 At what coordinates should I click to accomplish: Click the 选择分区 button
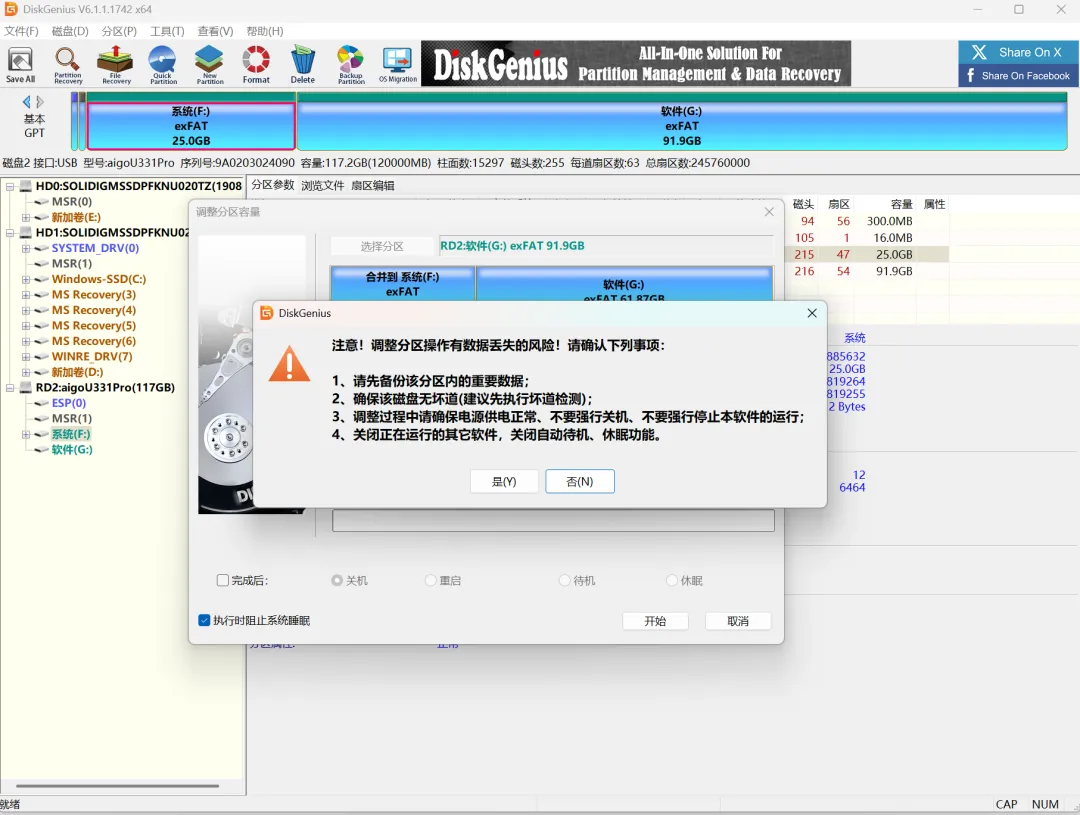[x=382, y=246]
